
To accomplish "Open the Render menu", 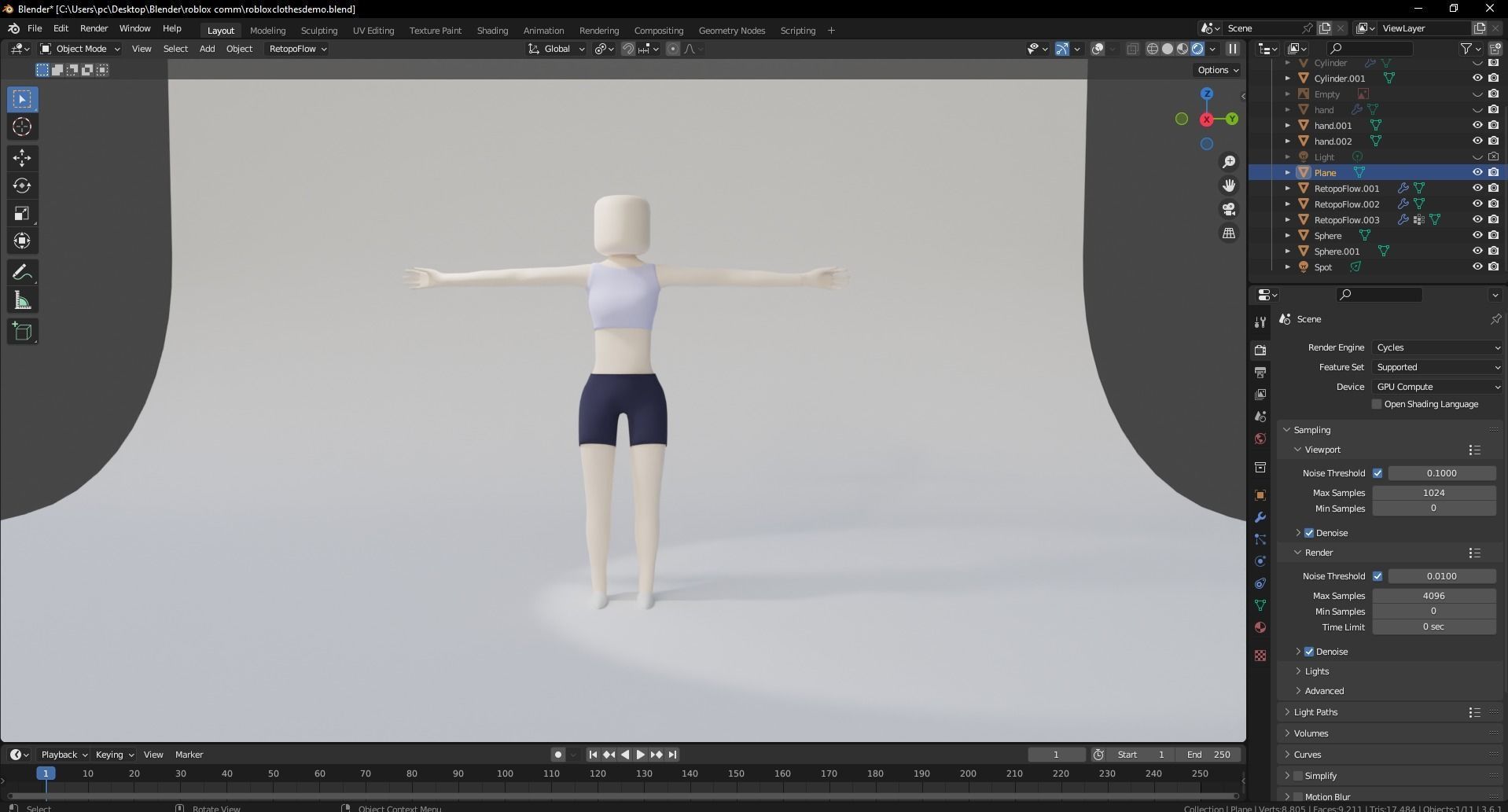I will 94,28.
